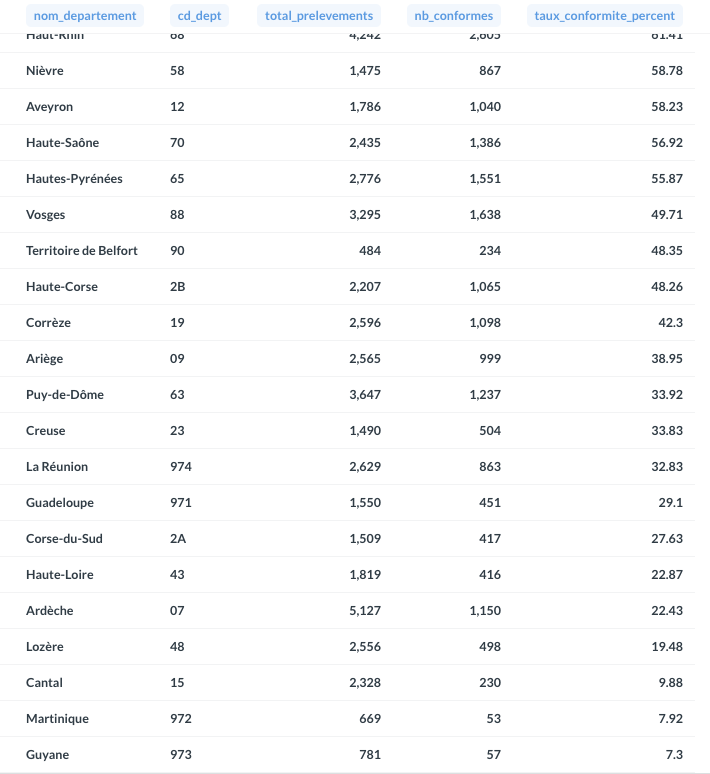The height and width of the screenshot is (774, 710).
Task: Select Corrèze total prelevements value 2,596
Action: 365,323
